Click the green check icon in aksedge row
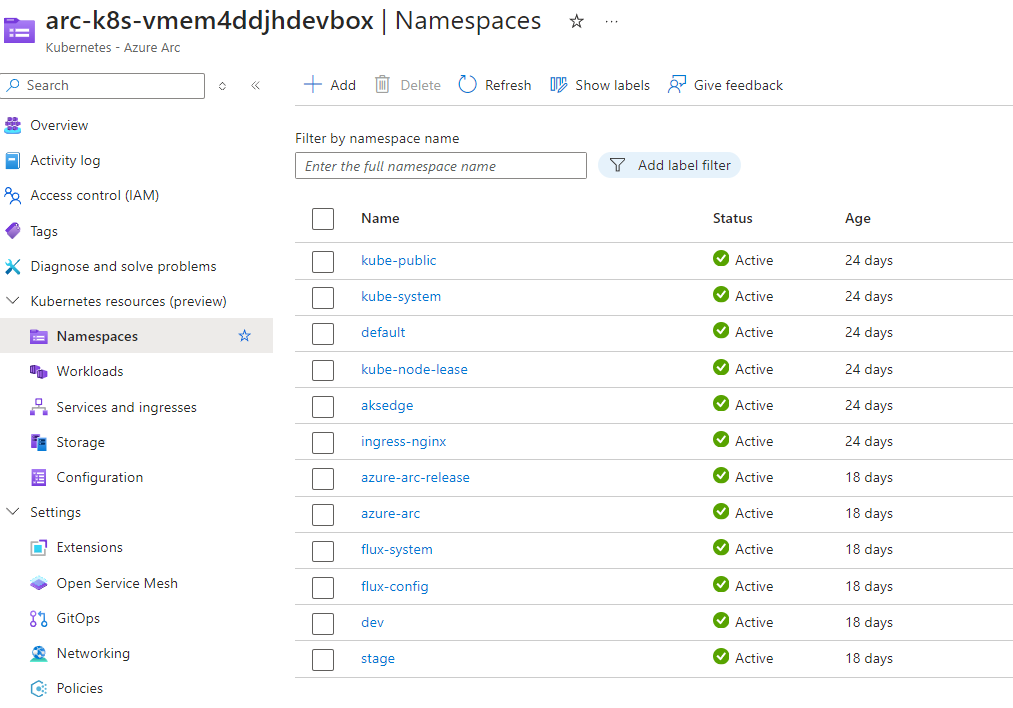This screenshot has height=708, width=1013. [721, 404]
